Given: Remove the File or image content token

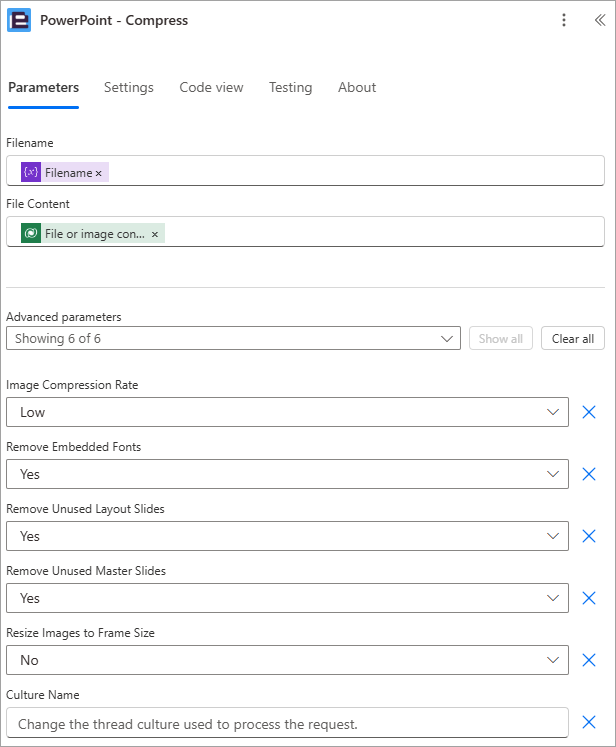Looking at the screenshot, I should coord(154,234).
